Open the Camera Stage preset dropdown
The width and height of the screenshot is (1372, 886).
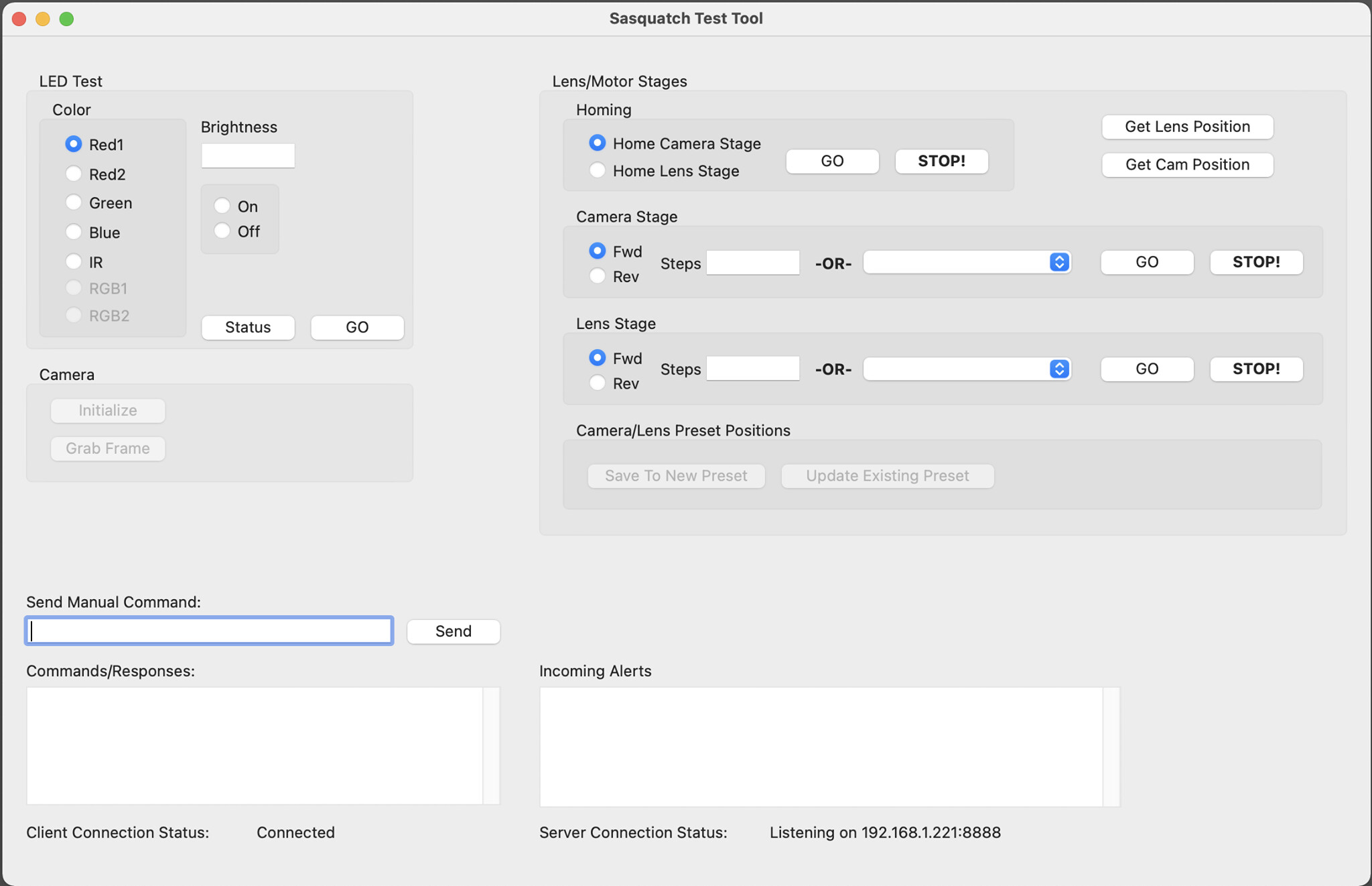[967, 262]
